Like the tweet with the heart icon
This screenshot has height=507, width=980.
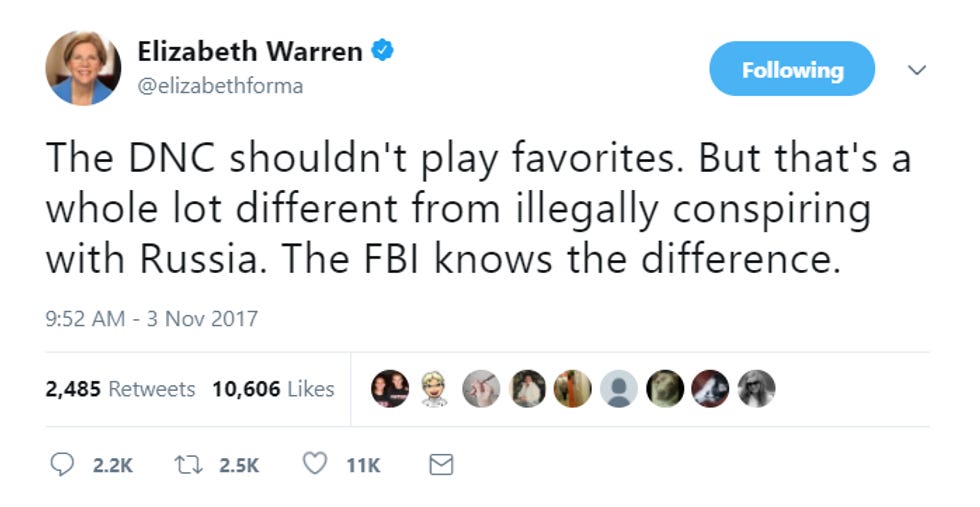point(314,464)
